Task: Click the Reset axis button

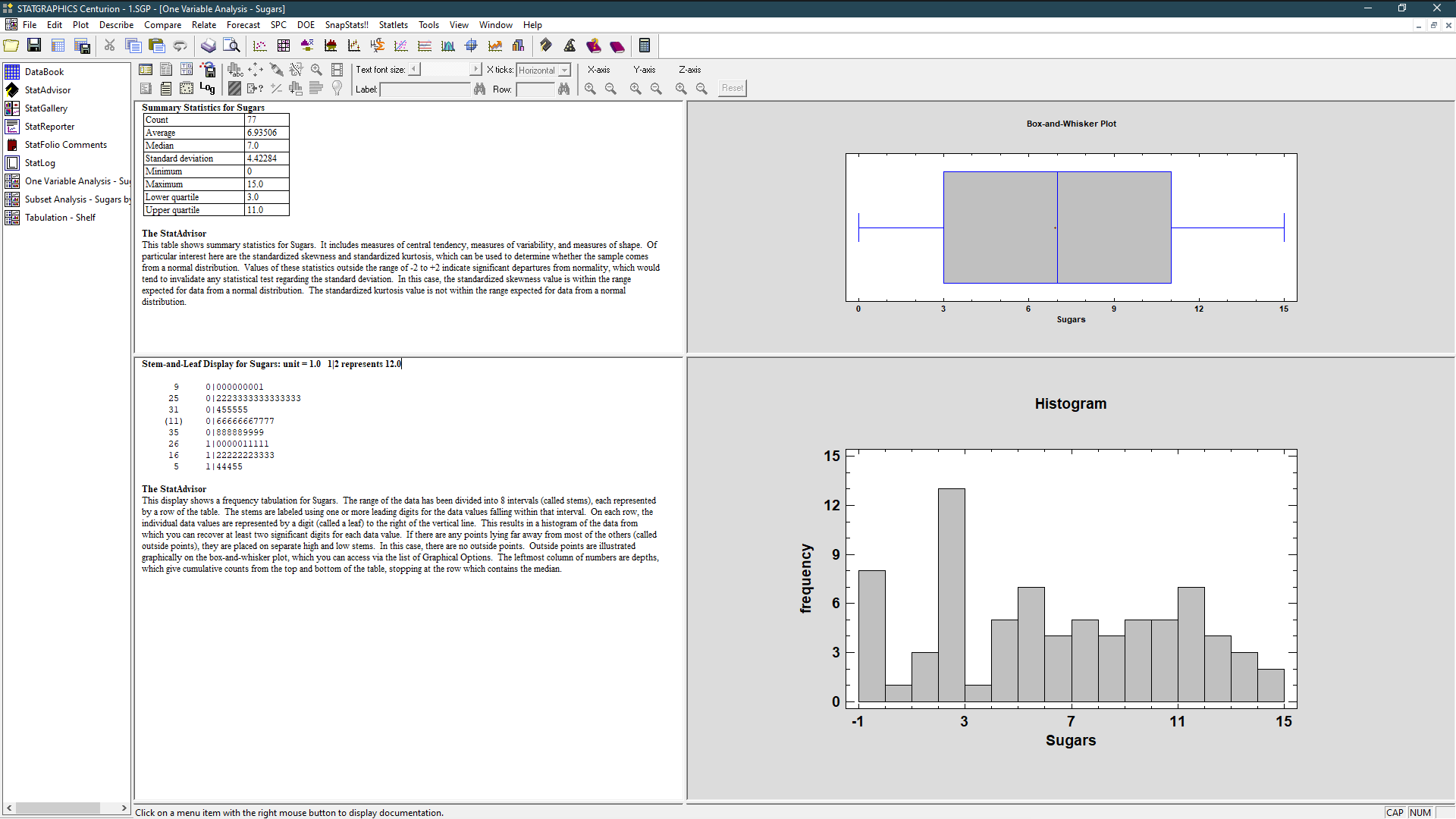Action: point(731,88)
